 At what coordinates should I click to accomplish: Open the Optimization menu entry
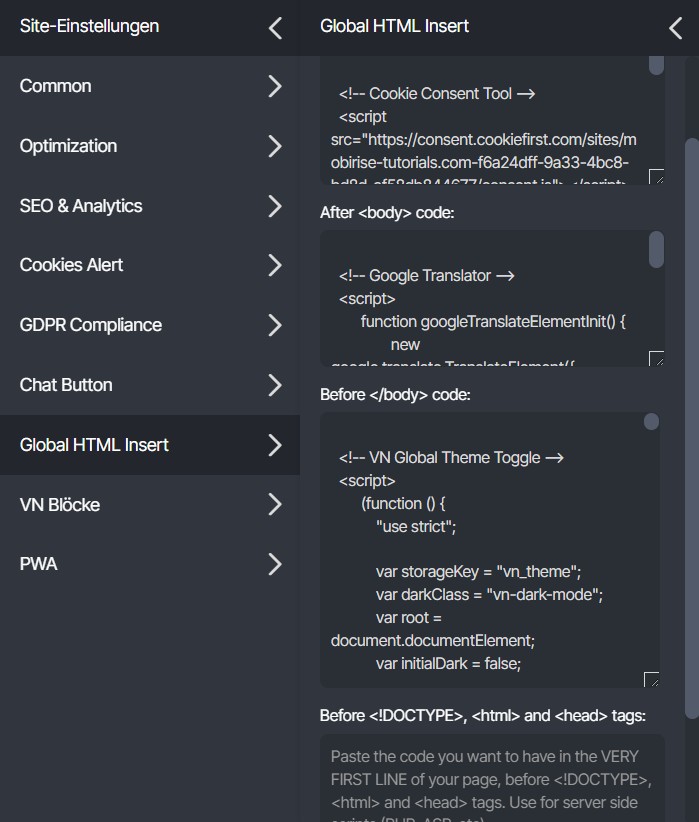[x=150, y=146]
